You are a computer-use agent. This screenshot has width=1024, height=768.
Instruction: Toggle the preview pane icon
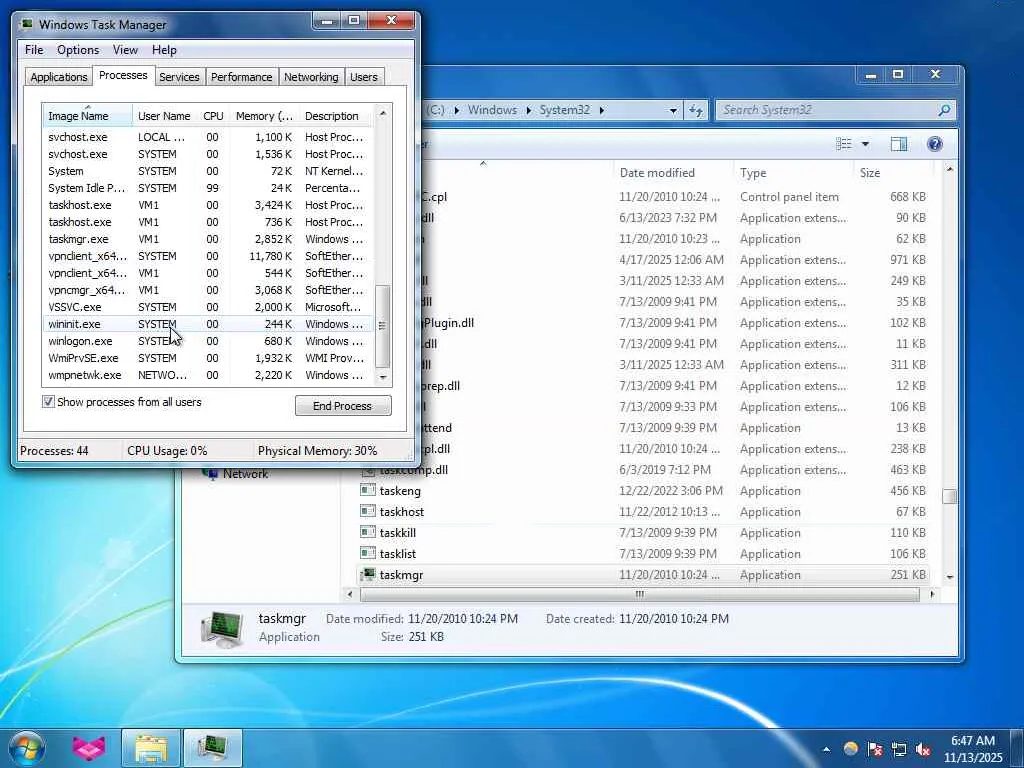899,144
